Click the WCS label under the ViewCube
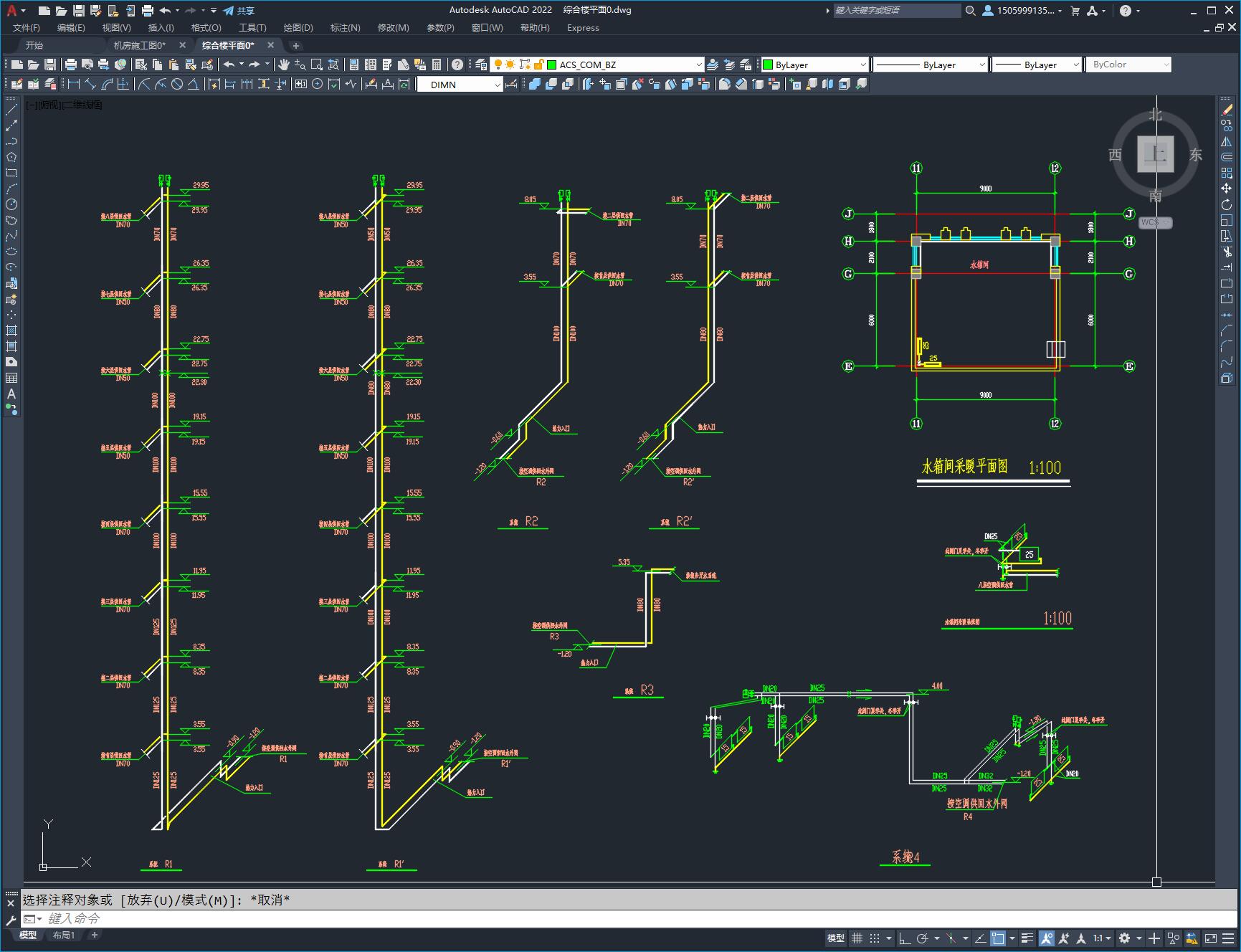 (1155, 222)
